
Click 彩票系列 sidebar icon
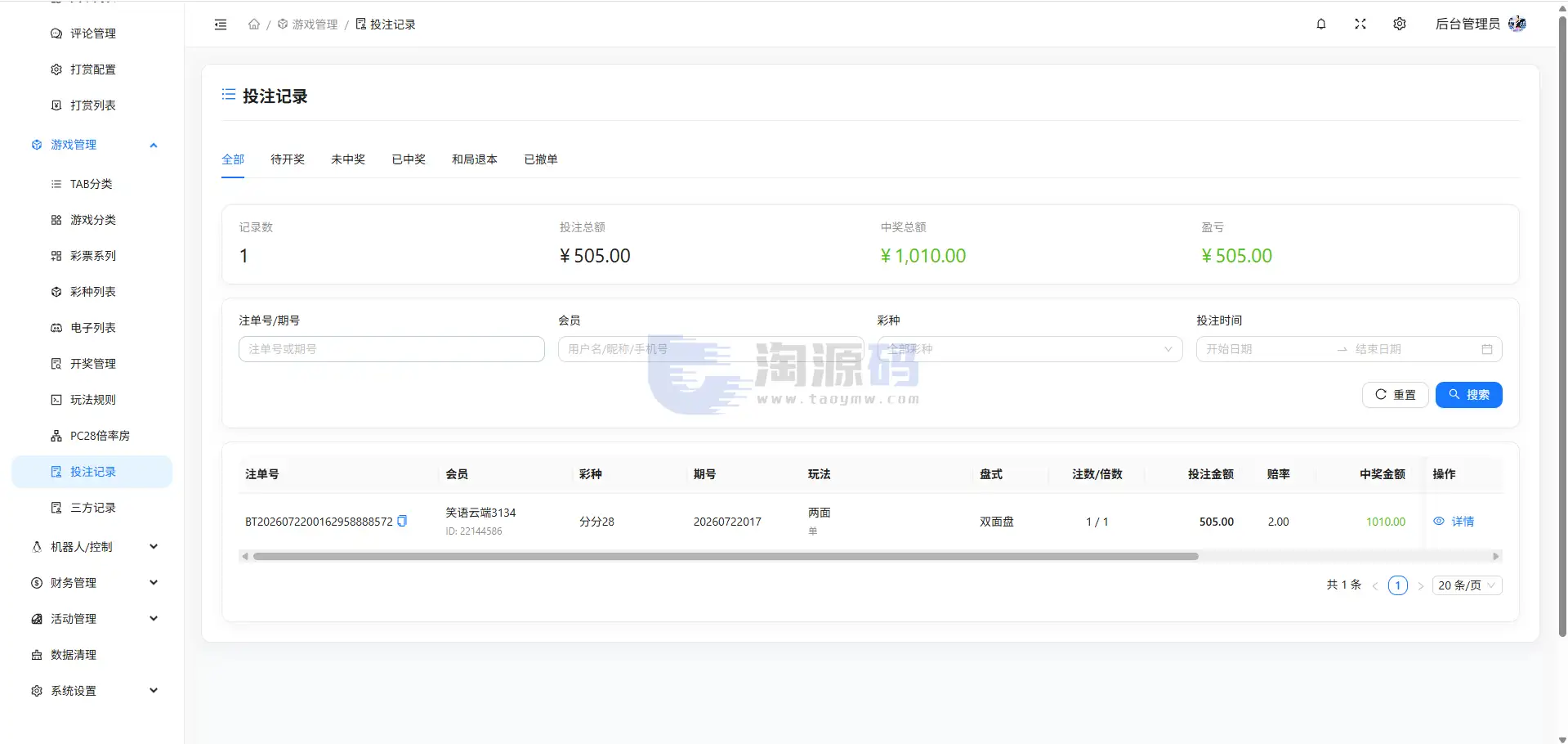point(56,256)
